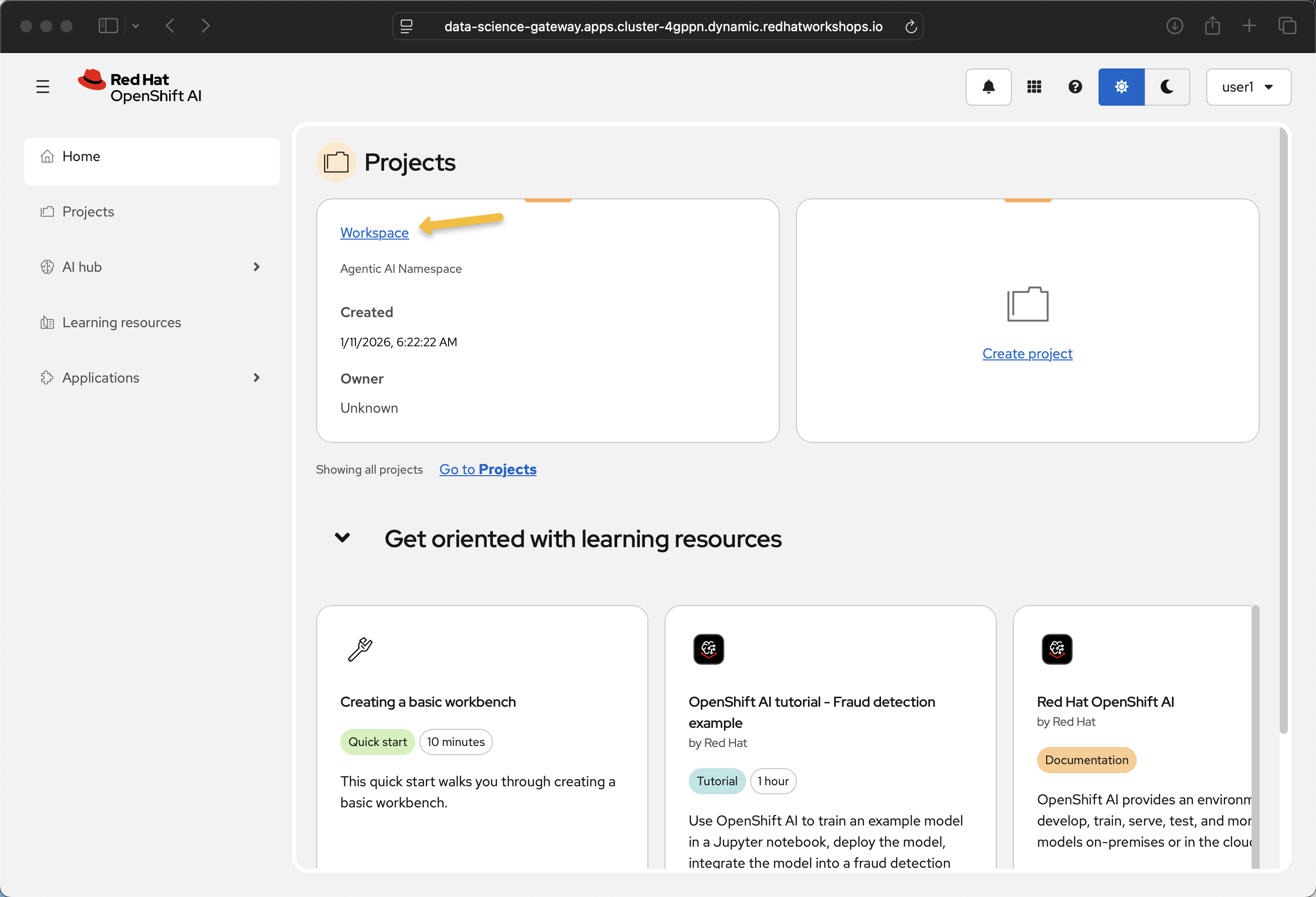Image resolution: width=1316 pixels, height=897 pixels.
Task: Enable dark theme mode
Action: point(1167,87)
